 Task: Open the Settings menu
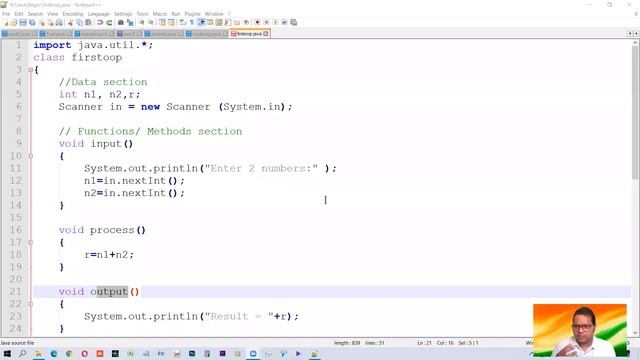123,14
